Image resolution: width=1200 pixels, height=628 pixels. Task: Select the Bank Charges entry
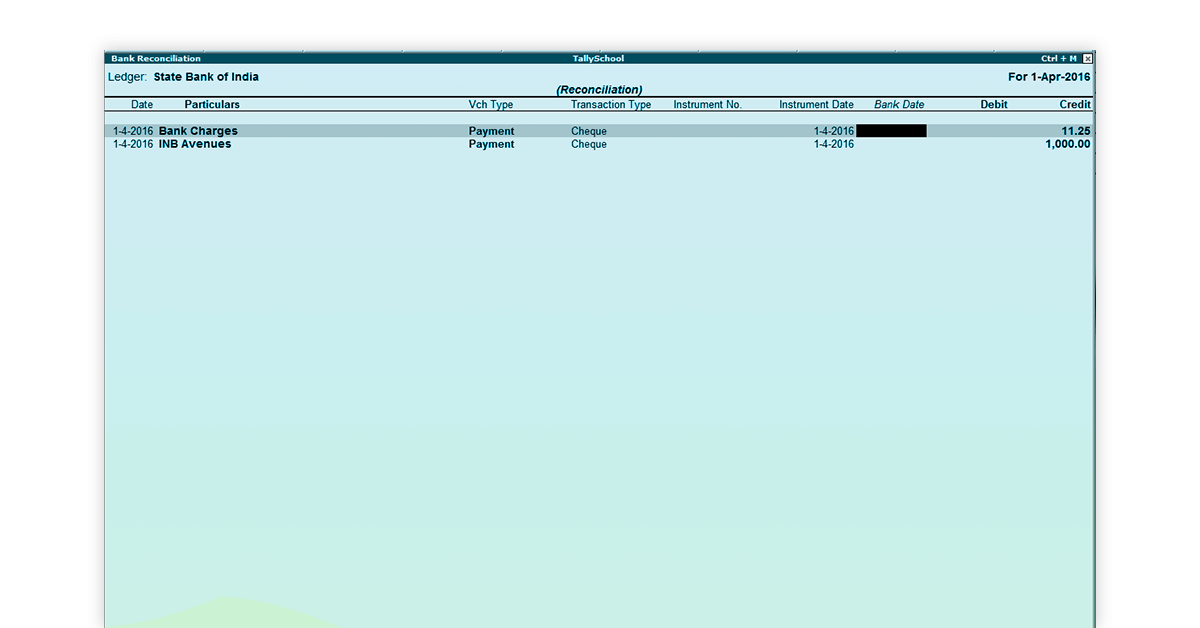click(198, 131)
